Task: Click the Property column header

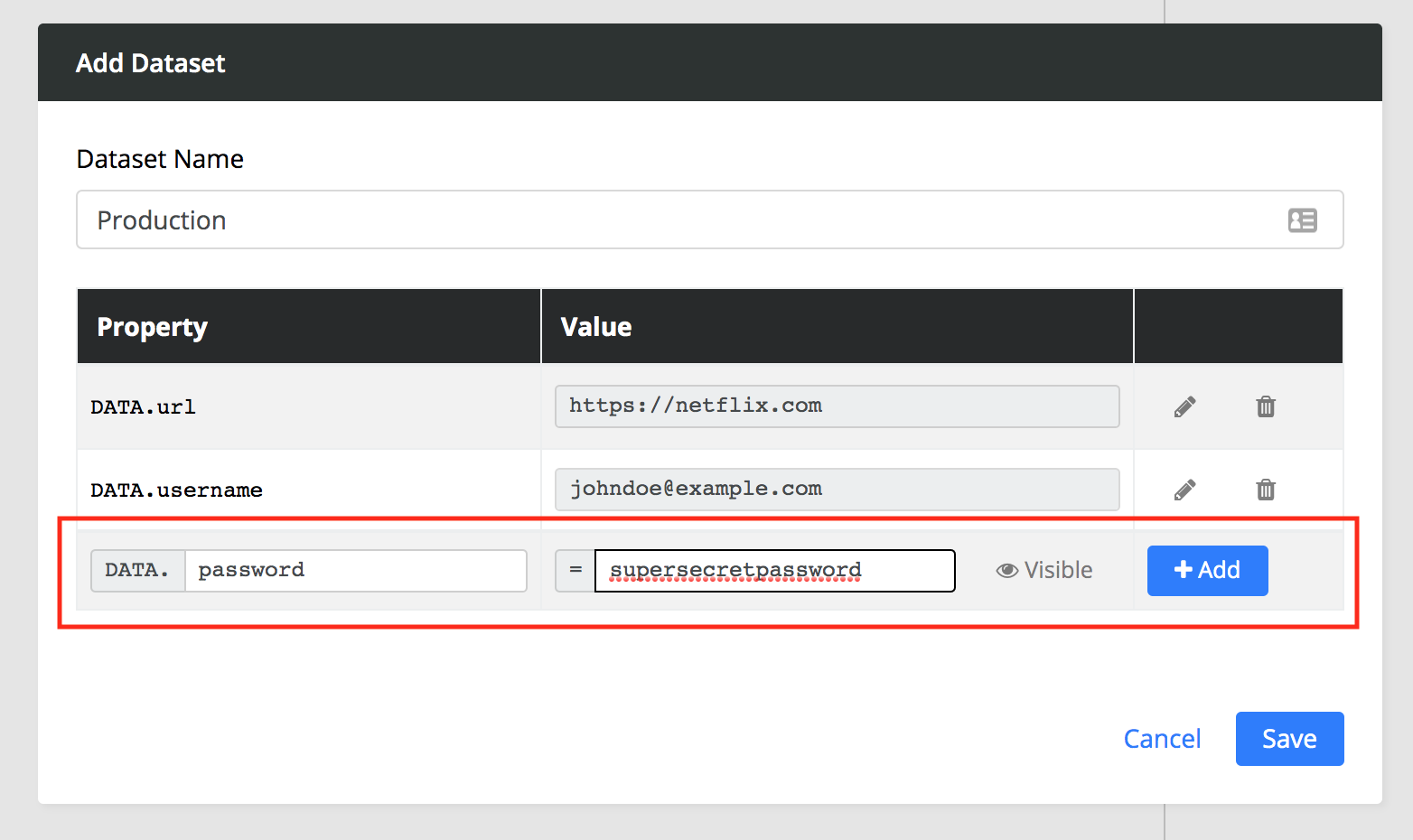Action: (x=153, y=327)
